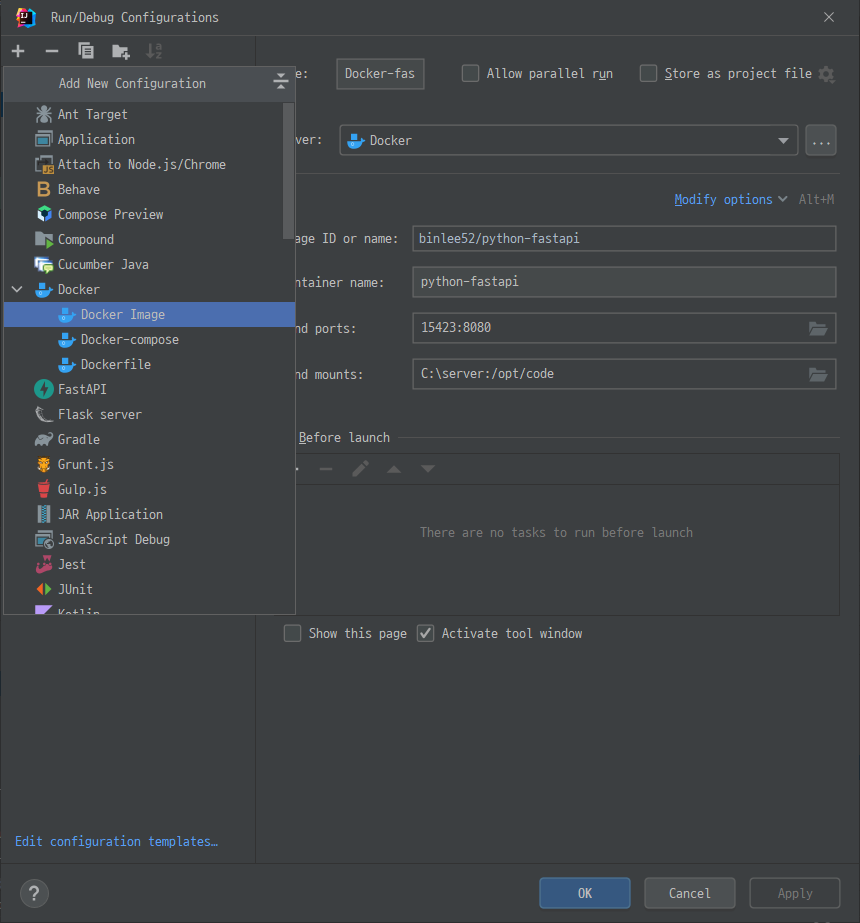
Task: Choose JAR Application entry
Action: 150,514
